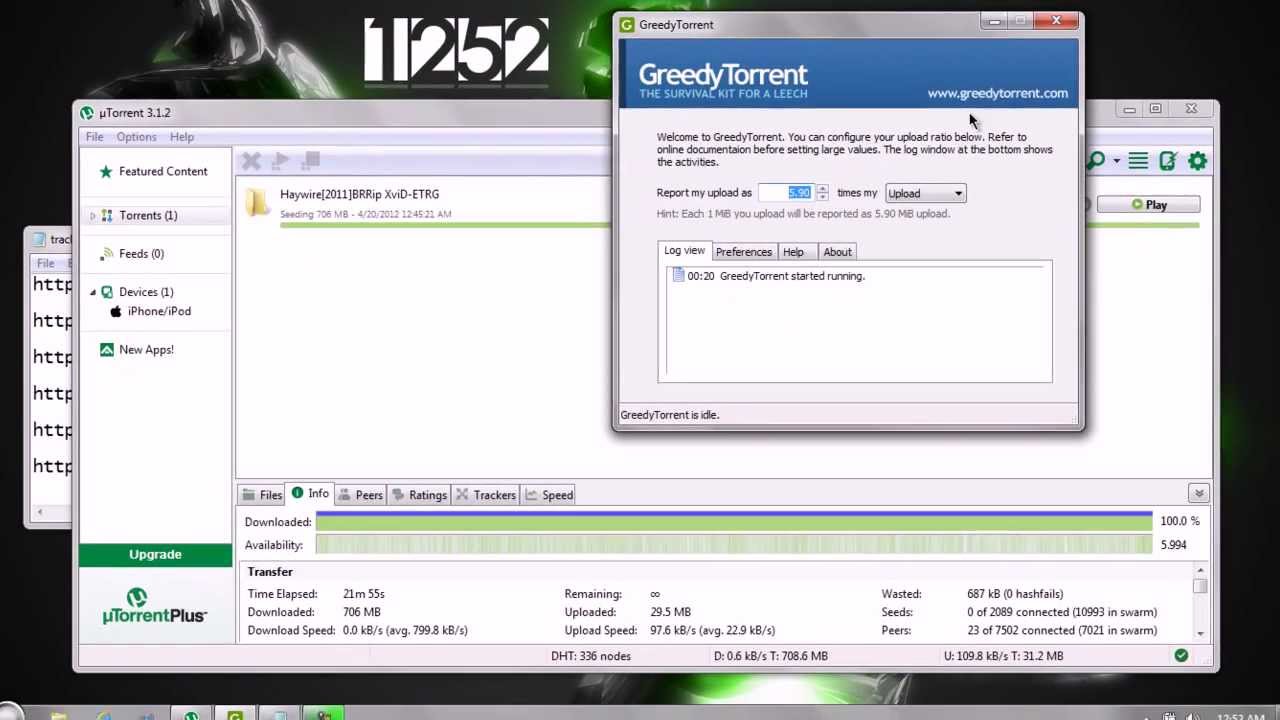This screenshot has height=720, width=1280.
Task: Click the Downloaded progress bar
Action: click(x=733, y=521)
